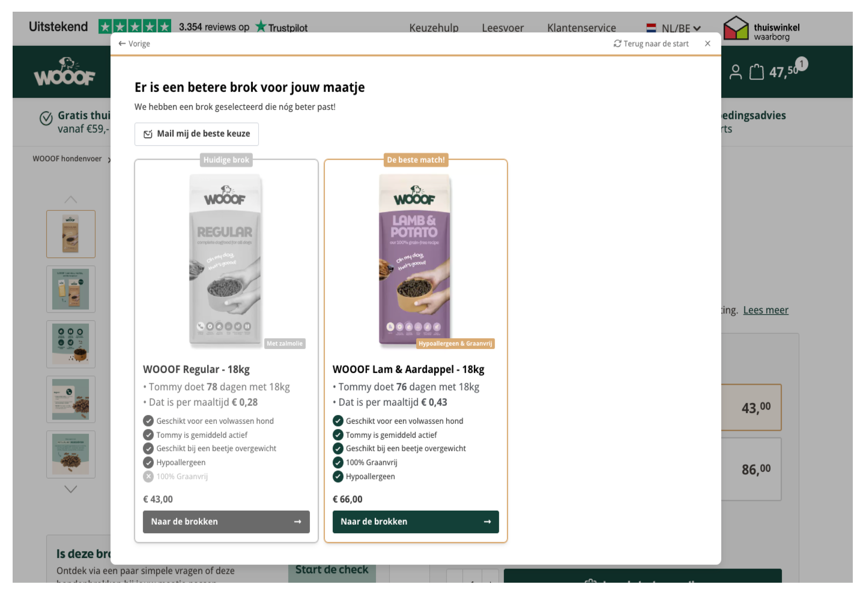Open the NL/BE language dropdown
This screenshot has height=593, width=864.
tap(673, 28)
